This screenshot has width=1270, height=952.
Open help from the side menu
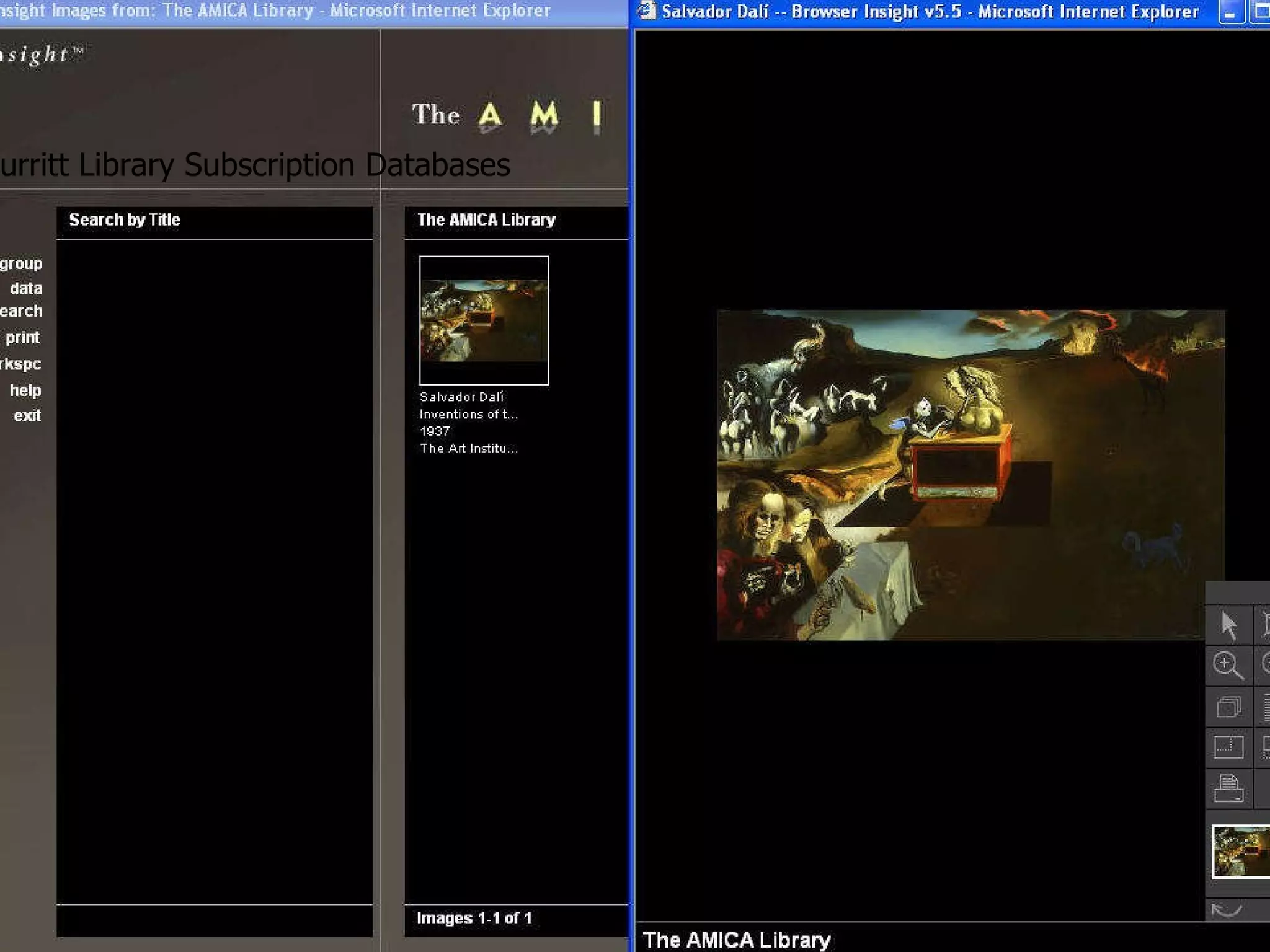(x=25, y=390)
